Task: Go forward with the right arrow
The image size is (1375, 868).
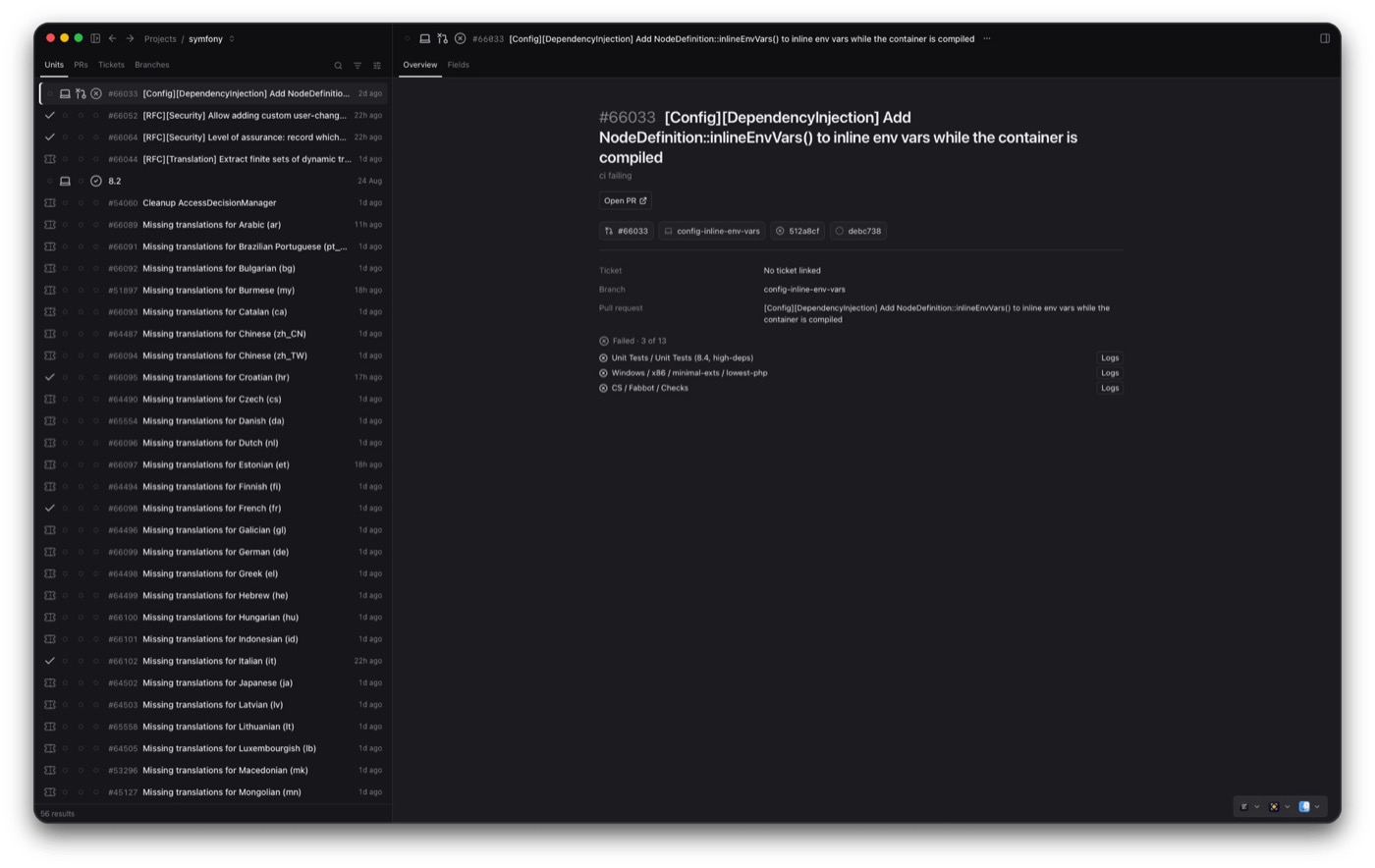Action: click(x=130, y=38)
